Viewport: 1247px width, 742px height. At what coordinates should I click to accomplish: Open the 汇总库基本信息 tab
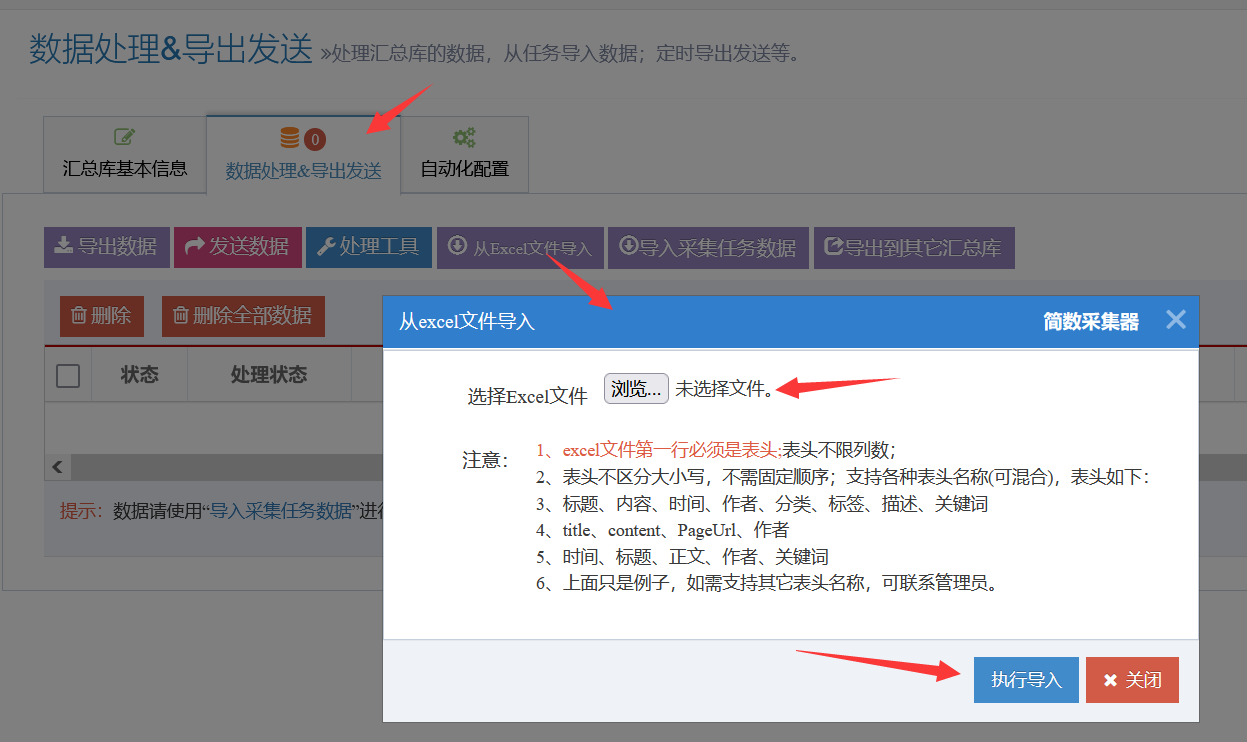click(x=125, y=154)
